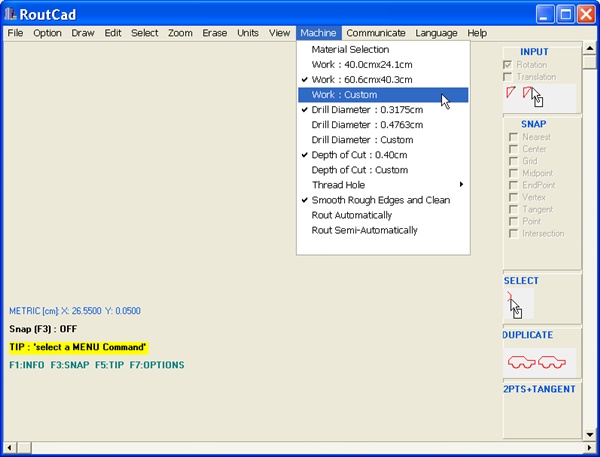Click the vertical scrollbar thumb
This screenshot has width=600, height=457.
point(590,62)
